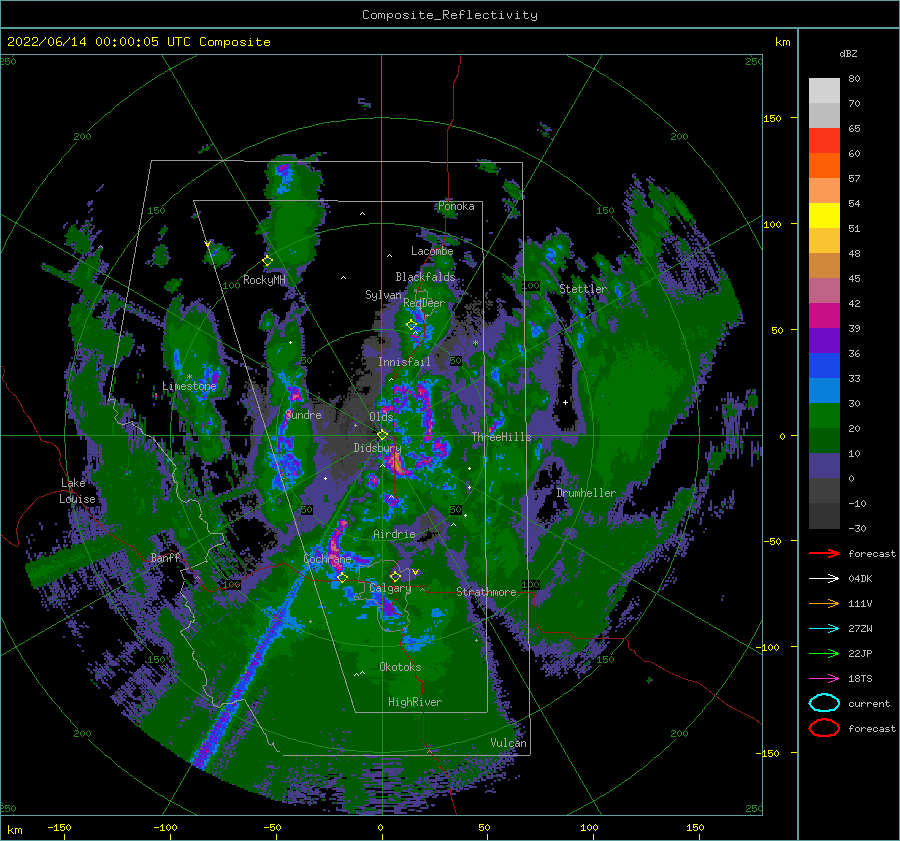This screenshot has width=900, height=841.
Task: Click the yellow diamond marker near RockyMH
Action: (x=267, y=261)
